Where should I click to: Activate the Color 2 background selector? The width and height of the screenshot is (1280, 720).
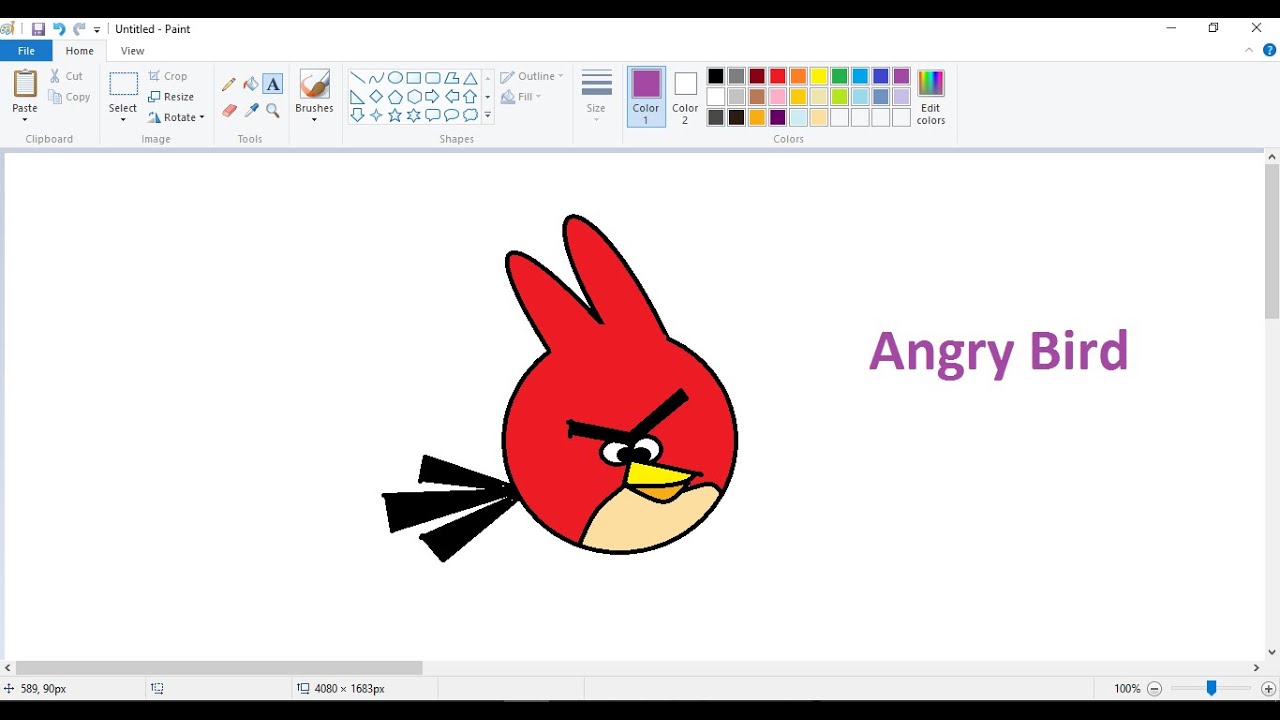(685, 97)
